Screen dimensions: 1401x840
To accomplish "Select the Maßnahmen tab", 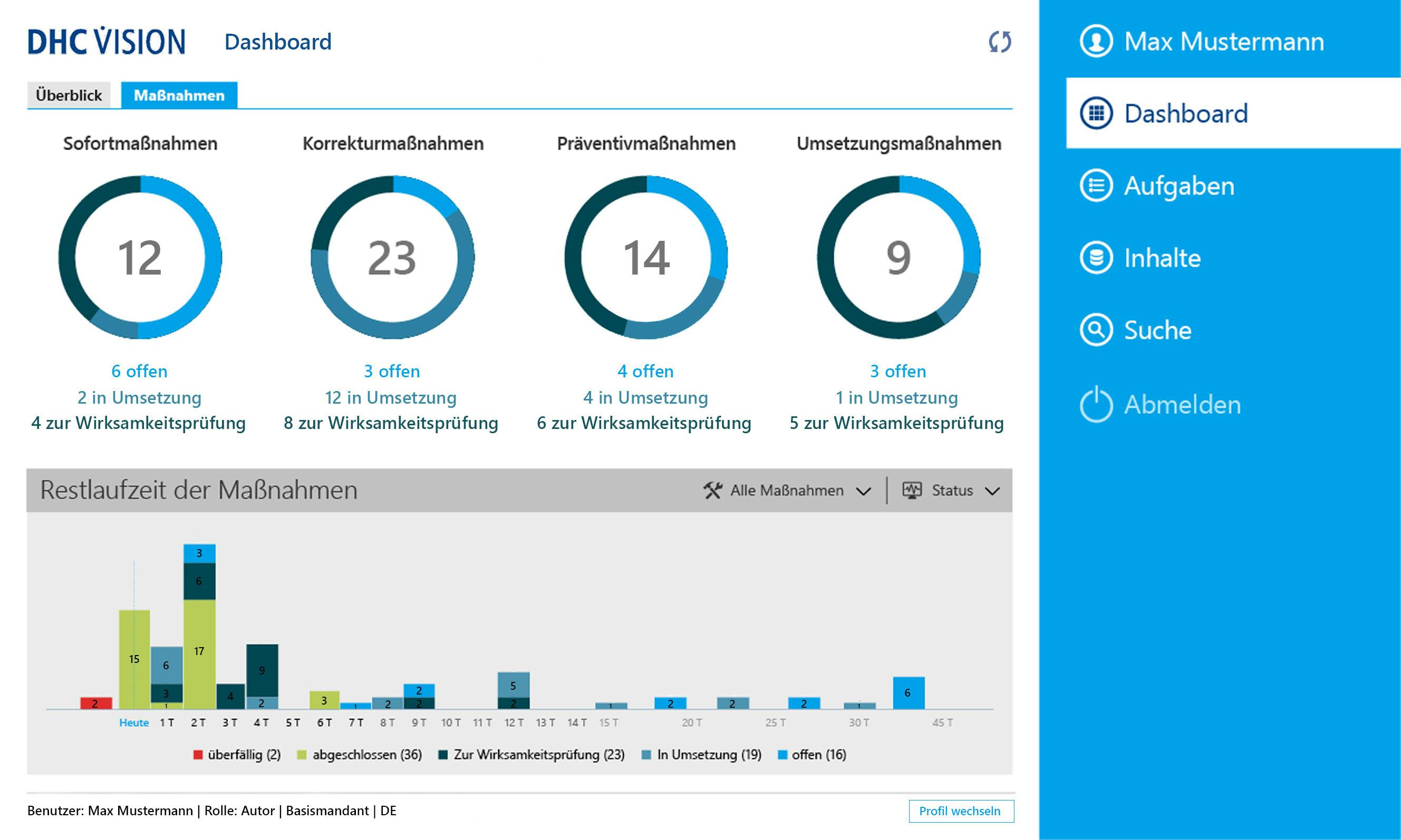I will coord(178,94).
